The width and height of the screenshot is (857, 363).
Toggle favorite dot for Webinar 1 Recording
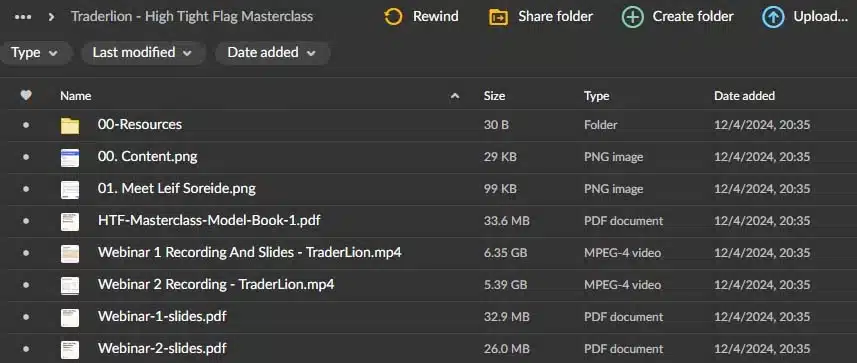click(x=26, y=253)
